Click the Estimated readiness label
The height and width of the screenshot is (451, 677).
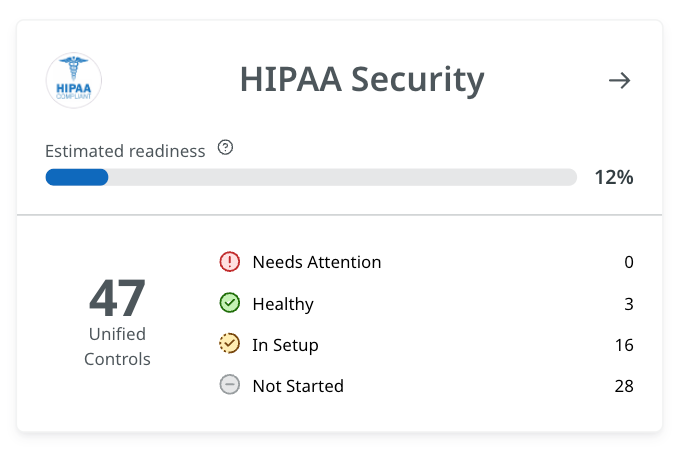pyautogui.click(x=125, y=151)
